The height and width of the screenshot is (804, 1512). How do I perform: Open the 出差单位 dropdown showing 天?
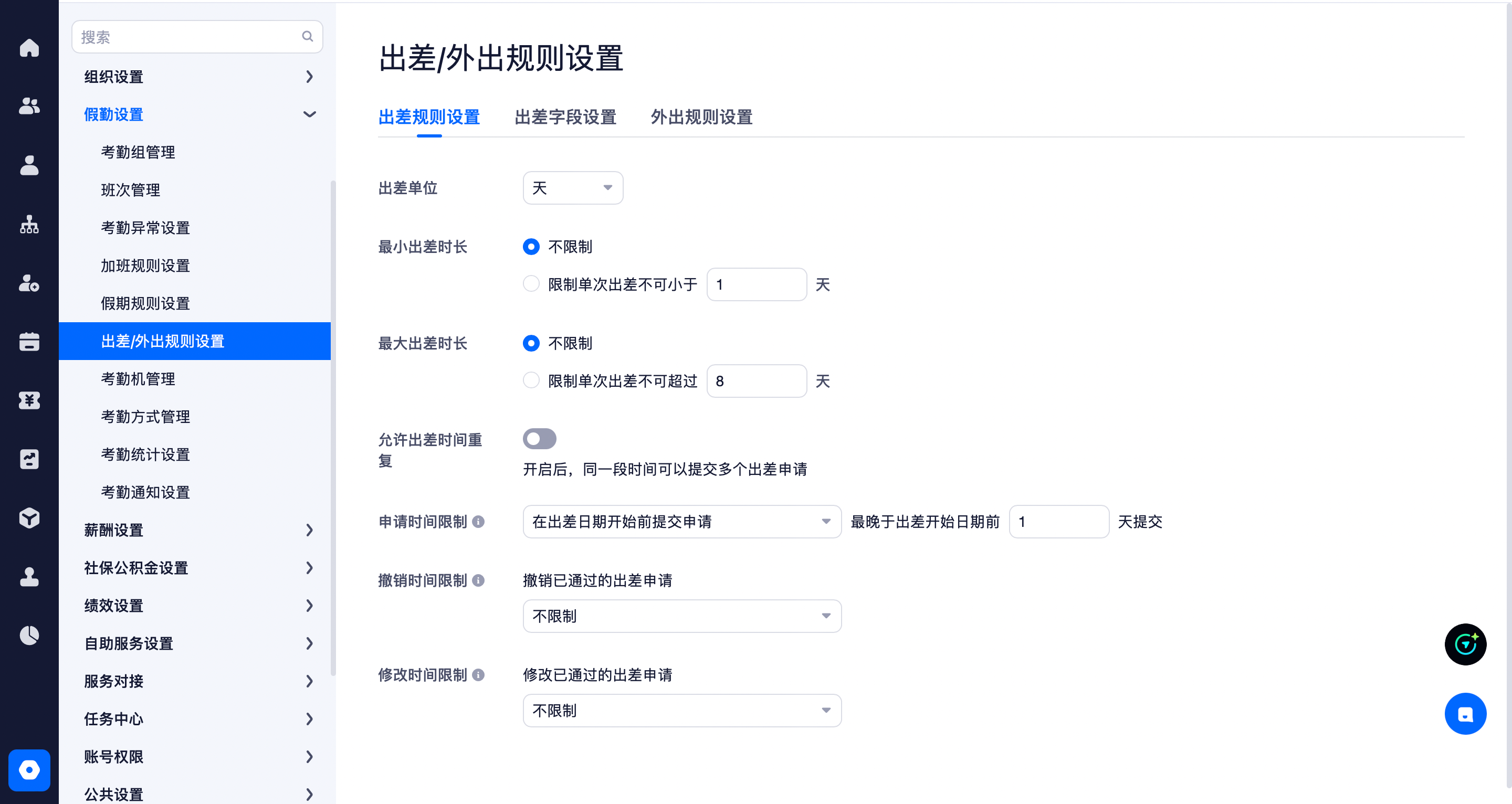click(x=573, y=188)
